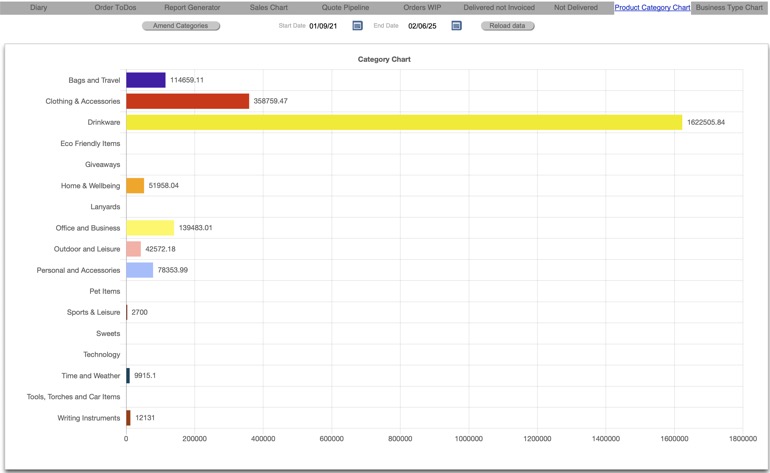The image size is (770, 473).
Task: Open the Order ToDos tab
Action: [x=115, y=7]
